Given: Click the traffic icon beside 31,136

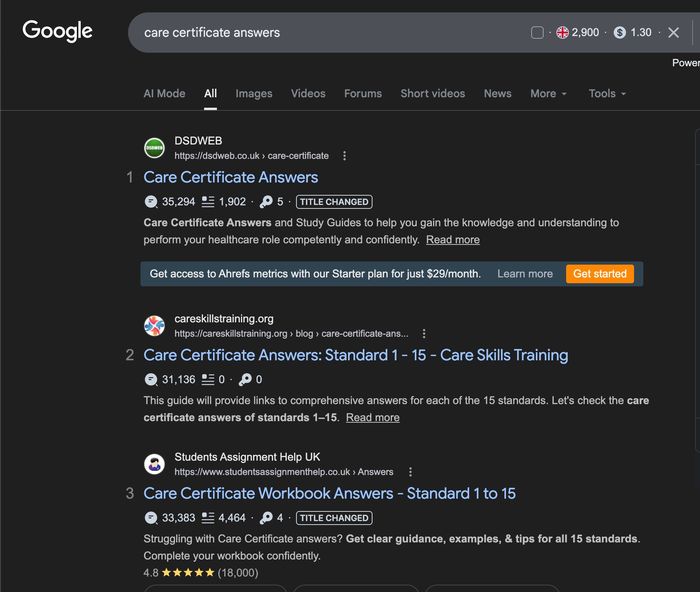Looking at the screenshot, I should 151,379.
